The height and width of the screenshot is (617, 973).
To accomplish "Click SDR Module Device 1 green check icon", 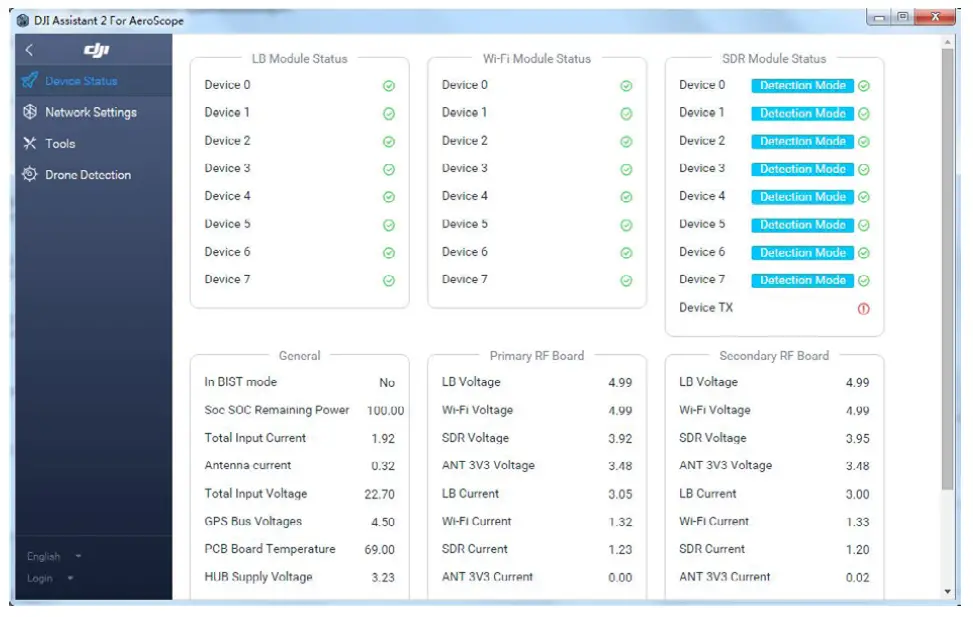I will click(864, 114).
